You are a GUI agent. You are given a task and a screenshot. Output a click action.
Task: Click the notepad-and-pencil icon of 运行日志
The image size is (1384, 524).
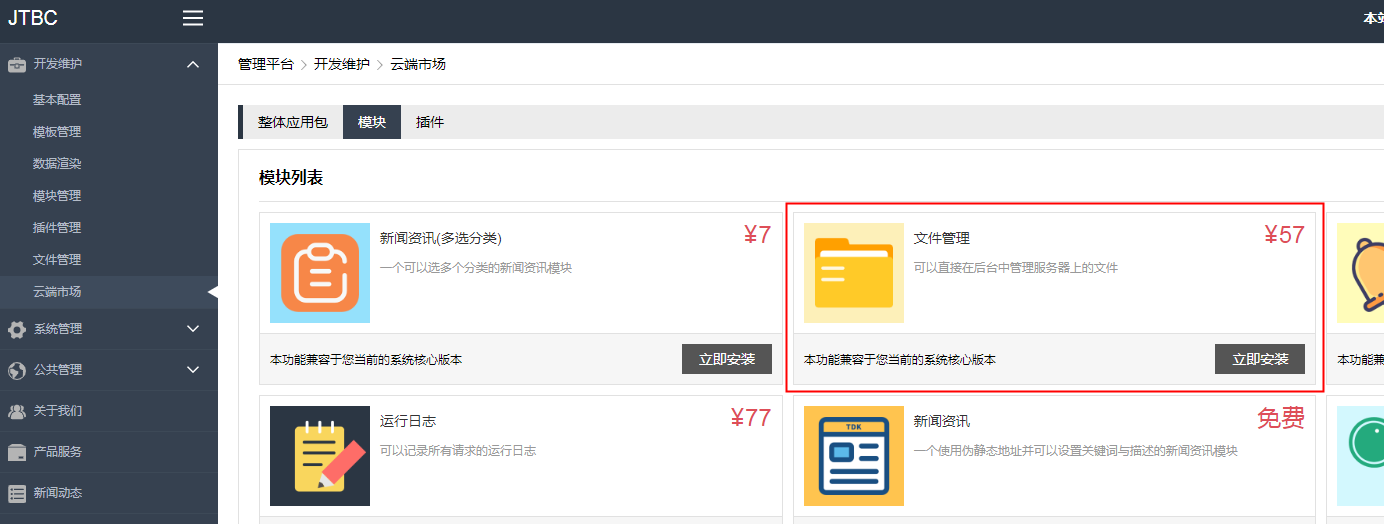point(320,456)
